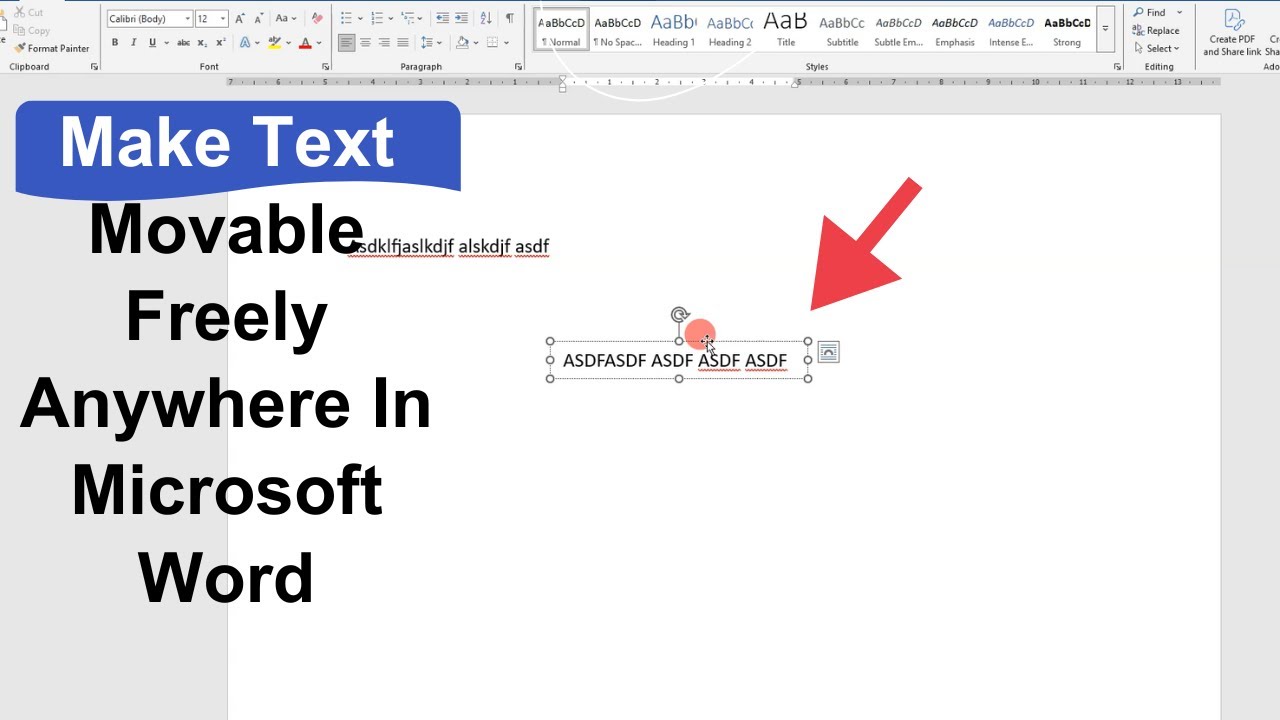Image resolution: width=1280 pixels, height=720 pixels.
Task: Expand the Styles gallery
Action: (1105, 28)
